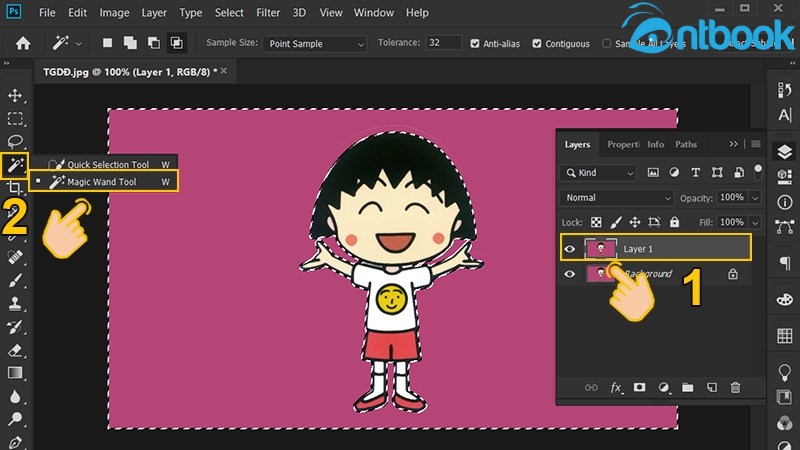Select the Pen tool

[15, 442]
